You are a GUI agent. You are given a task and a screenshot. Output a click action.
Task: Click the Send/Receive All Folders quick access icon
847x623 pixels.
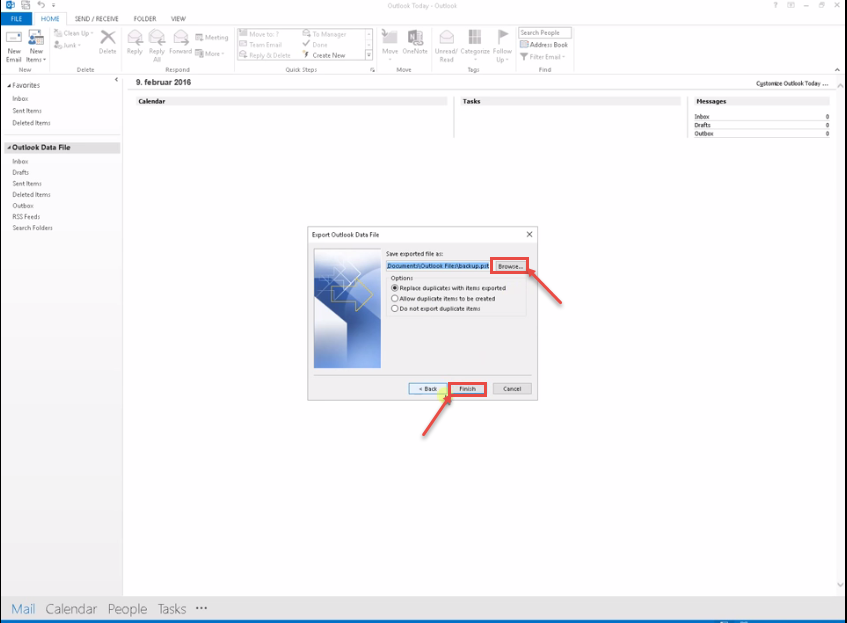tap(25, 5)
